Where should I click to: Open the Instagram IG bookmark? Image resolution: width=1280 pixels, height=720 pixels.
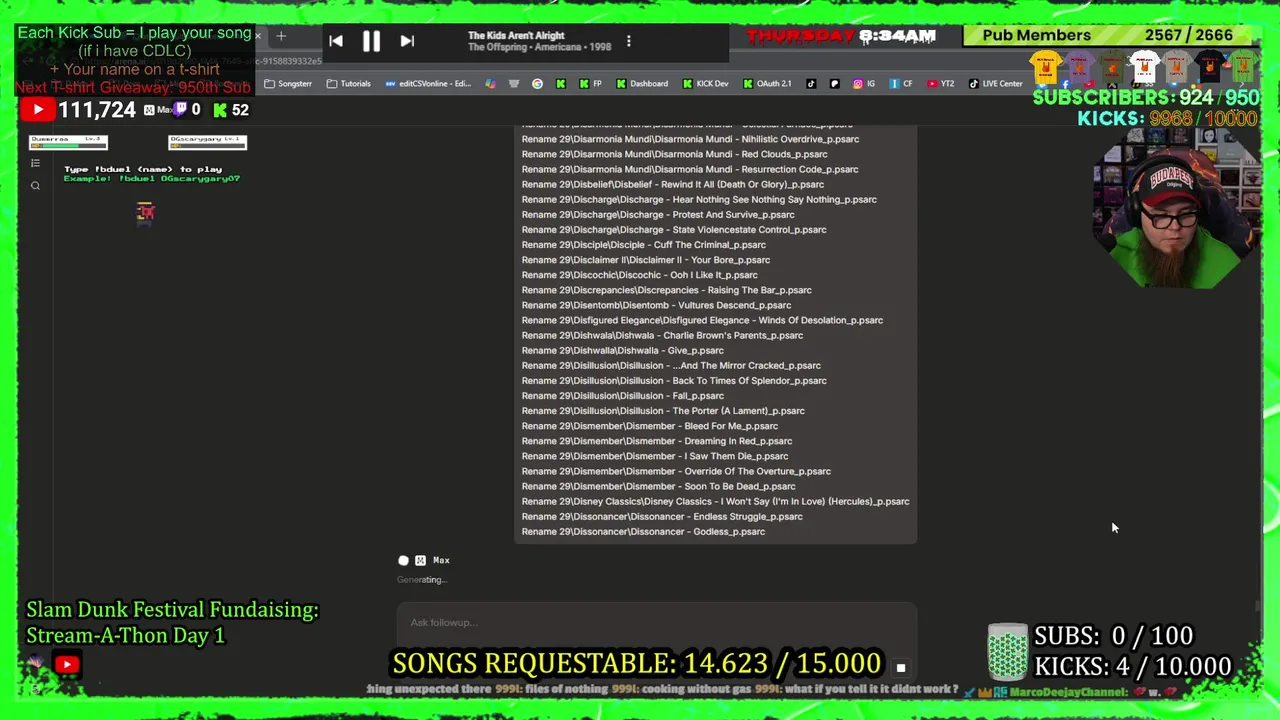pyautogui.click(x=864, y=84)
